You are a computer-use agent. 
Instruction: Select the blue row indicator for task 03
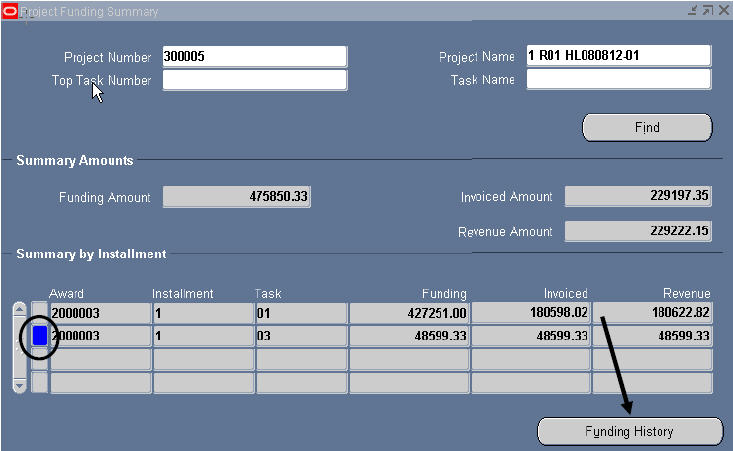tap(40, 336)
